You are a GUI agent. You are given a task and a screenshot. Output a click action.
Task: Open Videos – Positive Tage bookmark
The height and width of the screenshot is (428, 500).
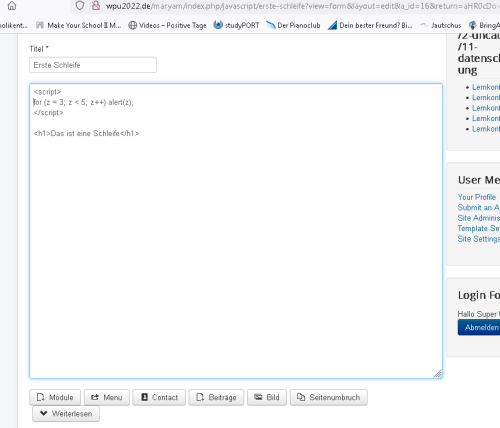[x=167, y=25]
